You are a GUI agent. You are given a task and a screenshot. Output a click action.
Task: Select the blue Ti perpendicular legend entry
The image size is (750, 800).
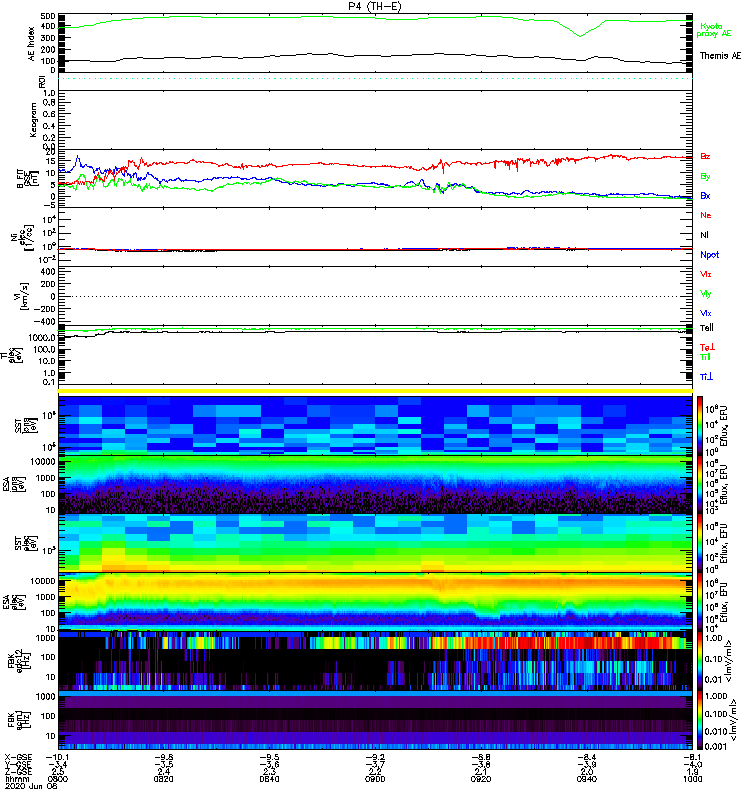[x=706, y=377]
